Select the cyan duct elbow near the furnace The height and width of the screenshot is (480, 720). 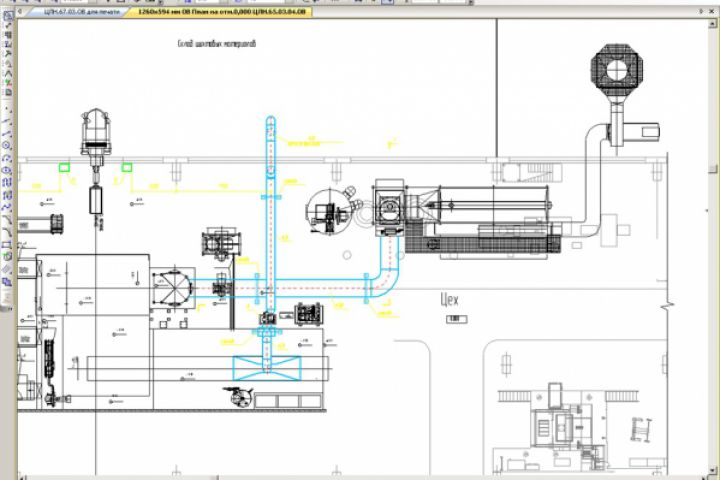click(x=387, y=280)
